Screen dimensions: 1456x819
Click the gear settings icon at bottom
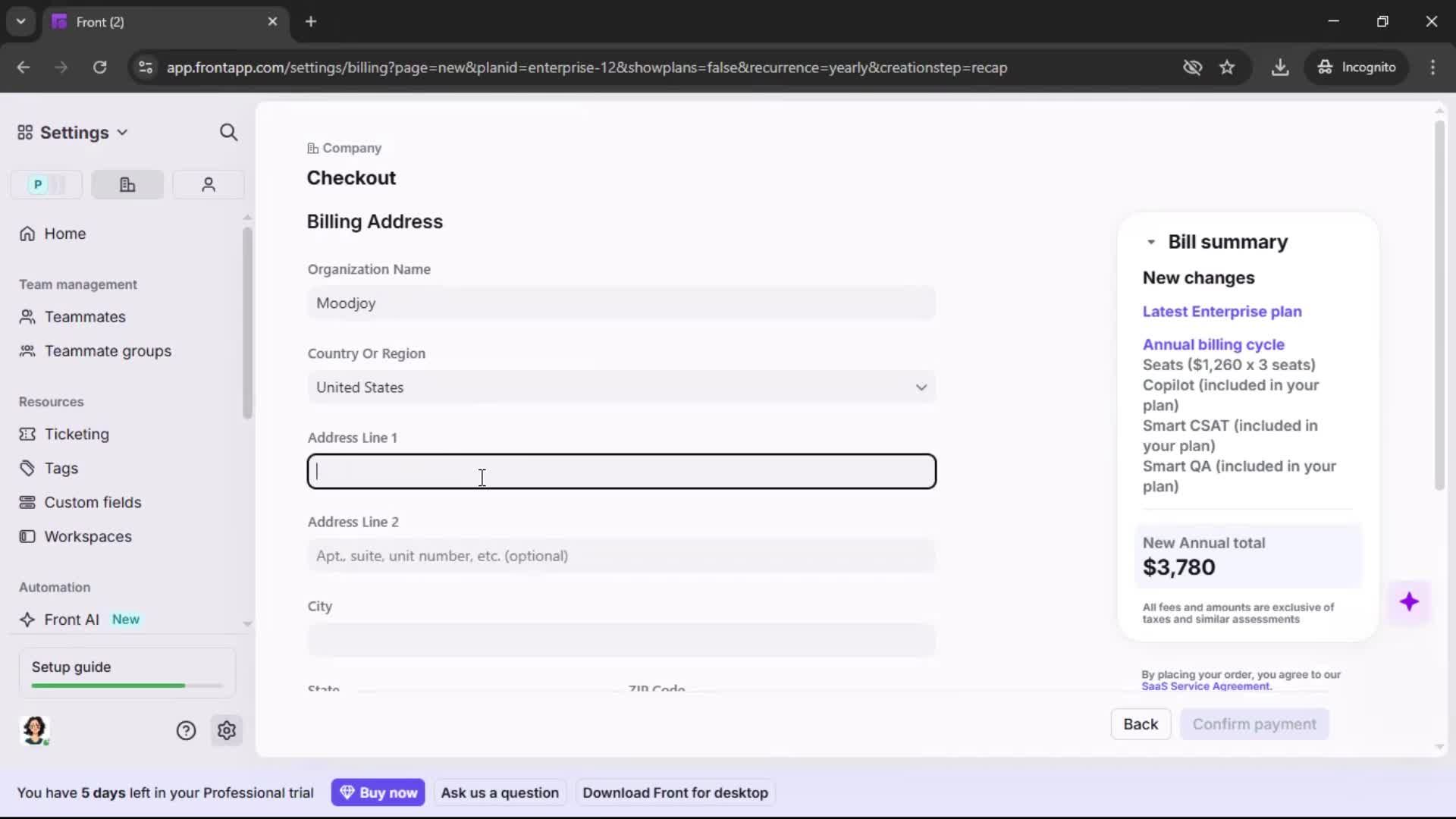227,730
